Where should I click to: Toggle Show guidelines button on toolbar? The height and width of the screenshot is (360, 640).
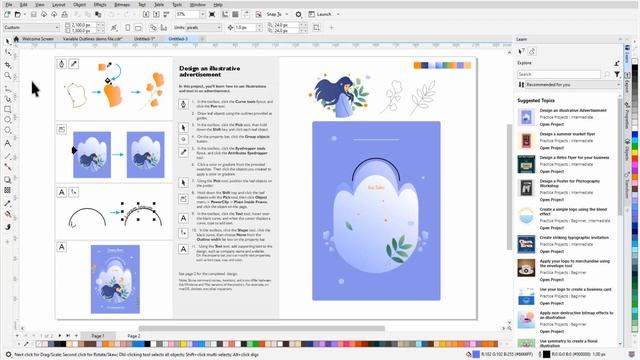[246, 14]
